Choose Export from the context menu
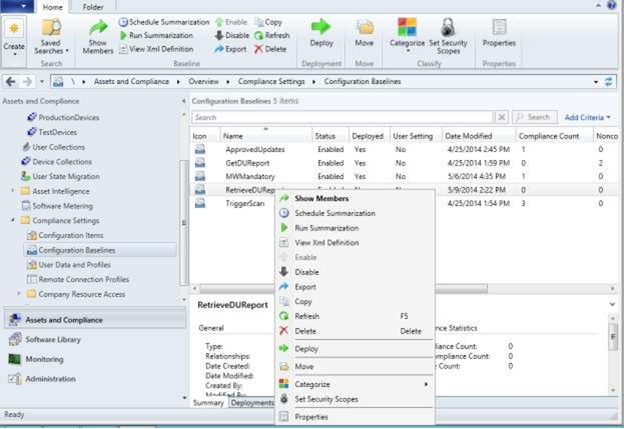624x429 pixels. coord(304,287)
